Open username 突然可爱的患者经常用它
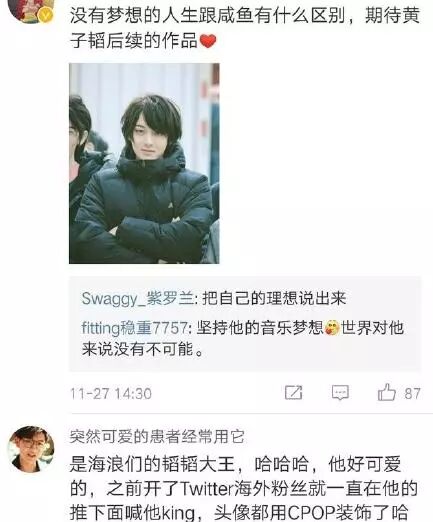The height and width of the screenshot is (522, 433). 157,437
